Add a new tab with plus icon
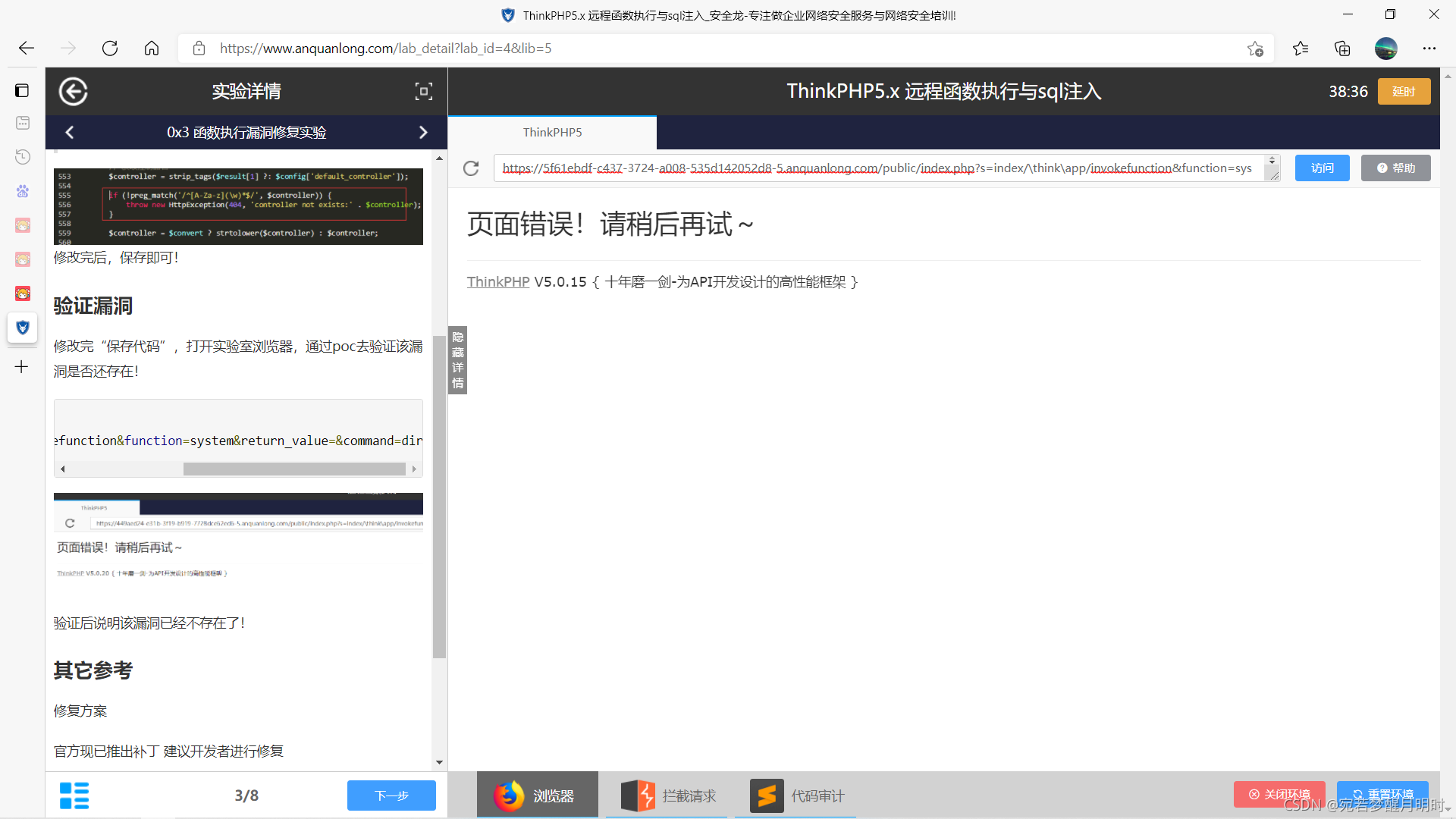The height and width of the screenshot is (819, 1456). 22,367
